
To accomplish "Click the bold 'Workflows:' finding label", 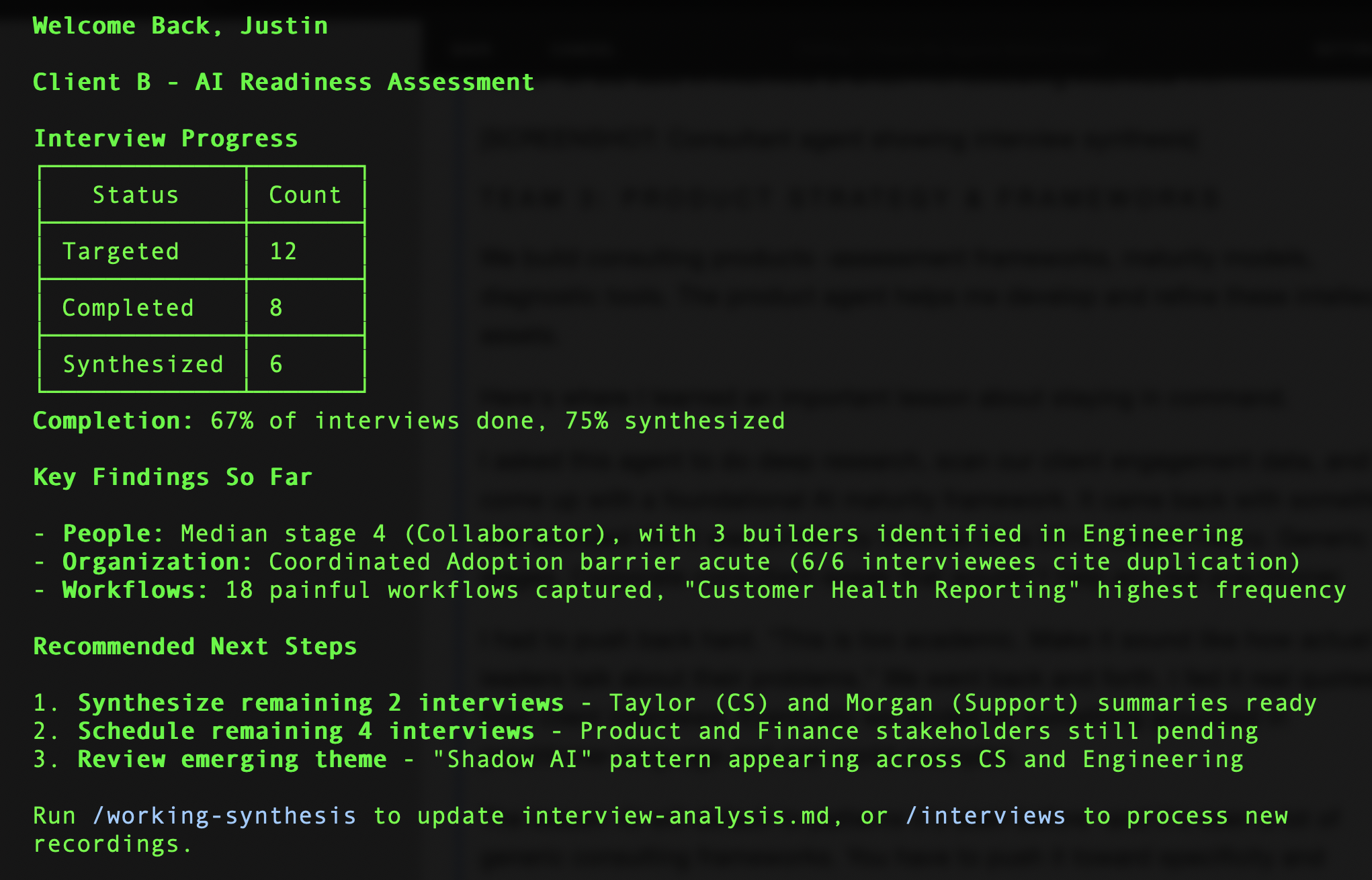I will tap(135, 590).
